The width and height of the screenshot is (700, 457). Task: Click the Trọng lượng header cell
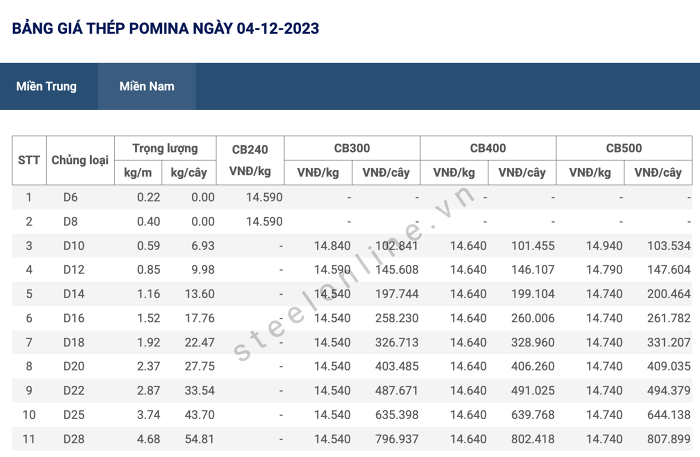[x=165, y=148]
